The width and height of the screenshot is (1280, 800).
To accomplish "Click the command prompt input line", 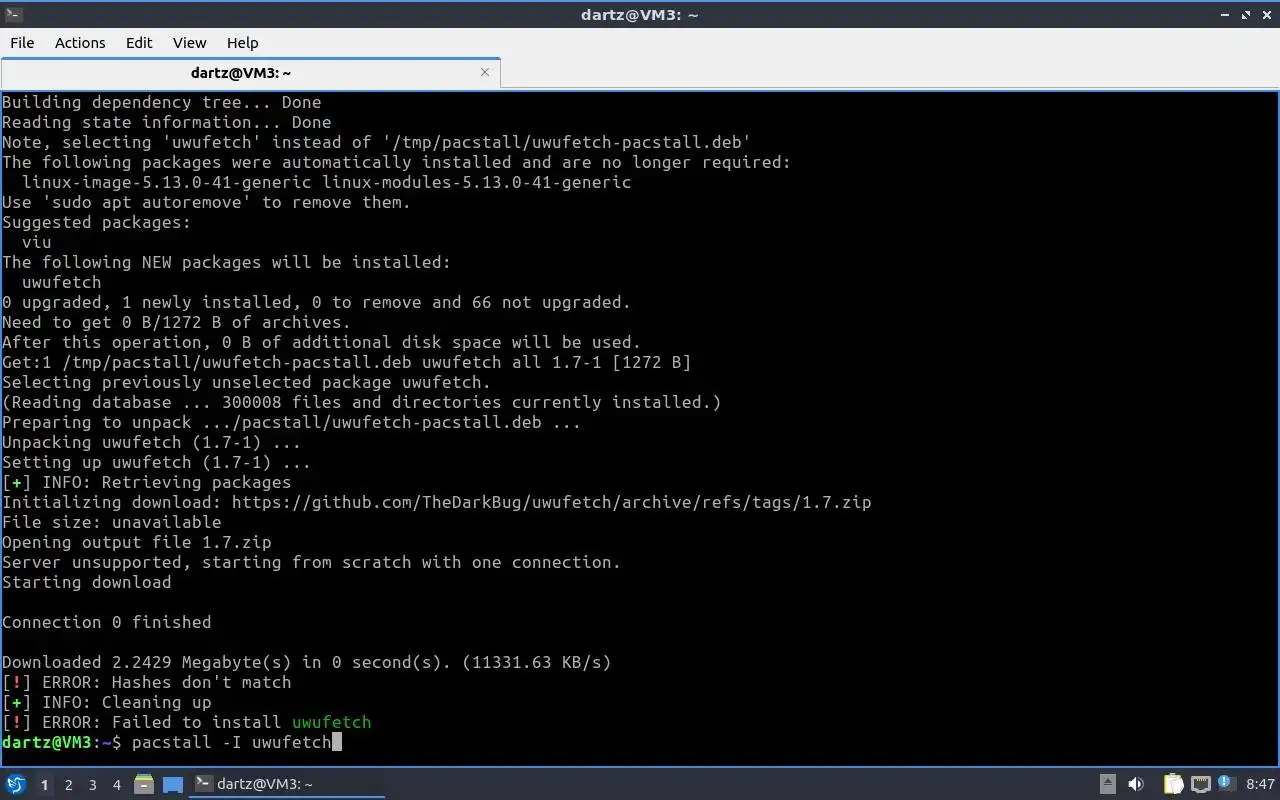I will (x=172, y=742).
